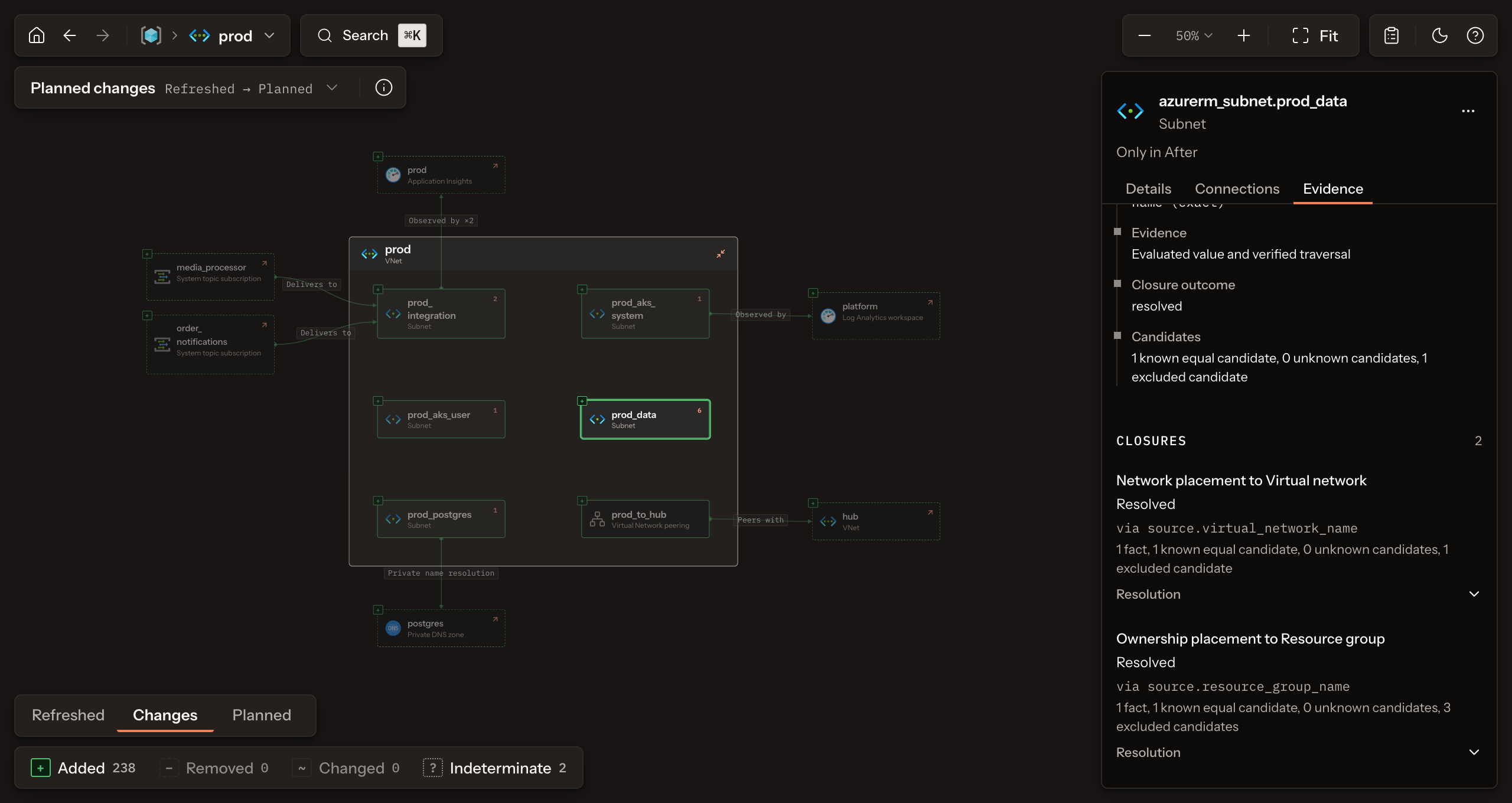Screen dimensions: 1512x803
Task: Navigate forward with the right arrow
Action: pyautogui.click(x=103, y=35)
